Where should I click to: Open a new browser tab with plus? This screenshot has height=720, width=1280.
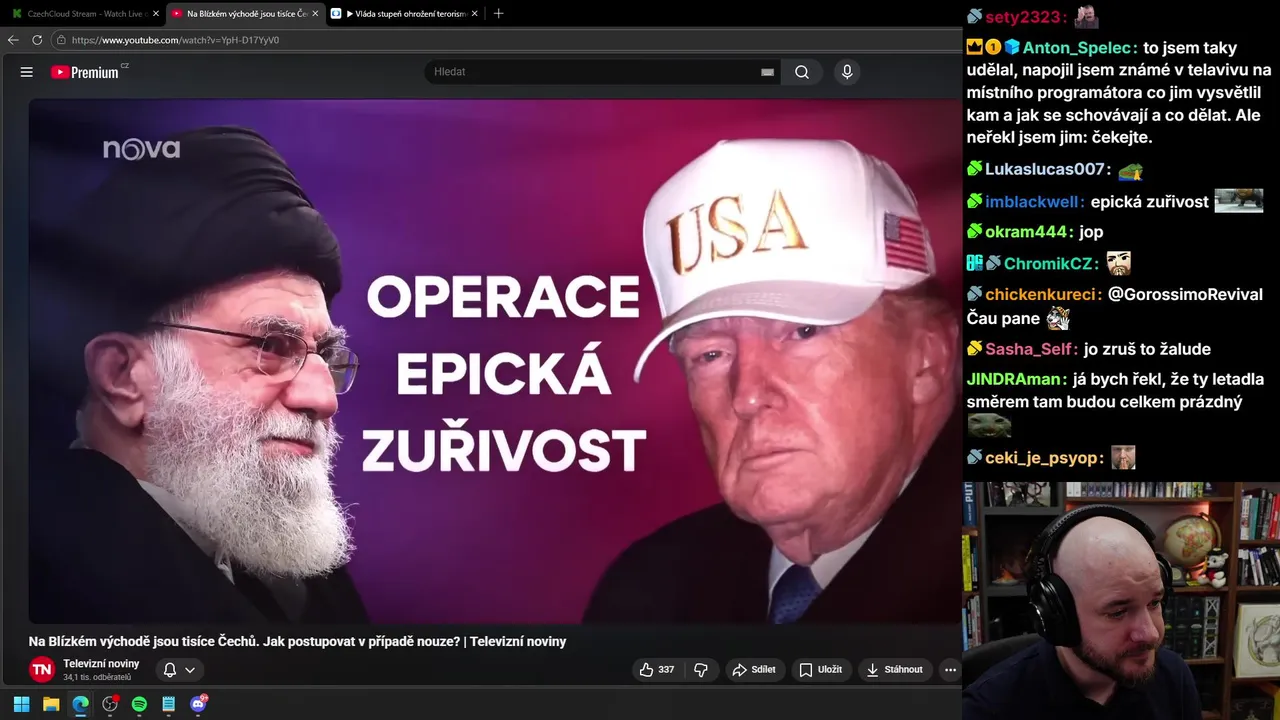498,13
